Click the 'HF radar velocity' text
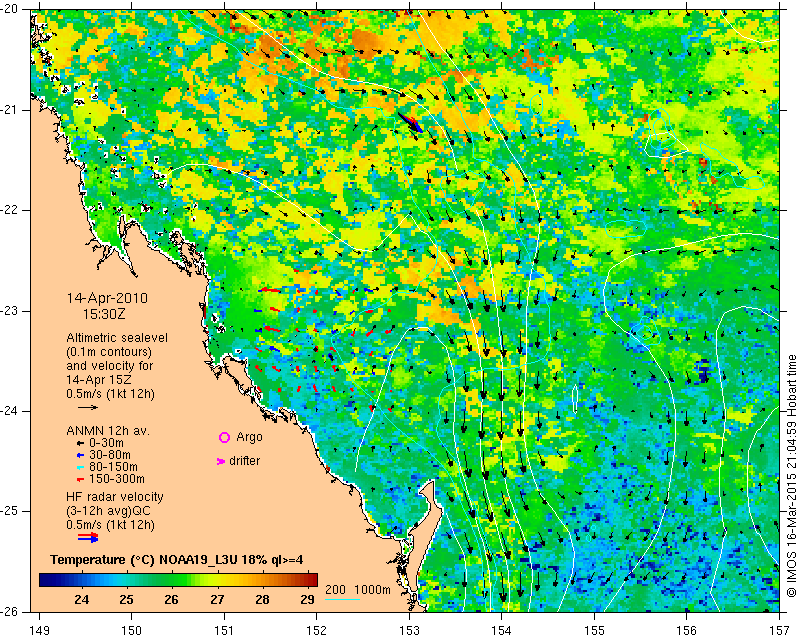The width and height of the screenshot is (800, 640). (x=115, y=497)
